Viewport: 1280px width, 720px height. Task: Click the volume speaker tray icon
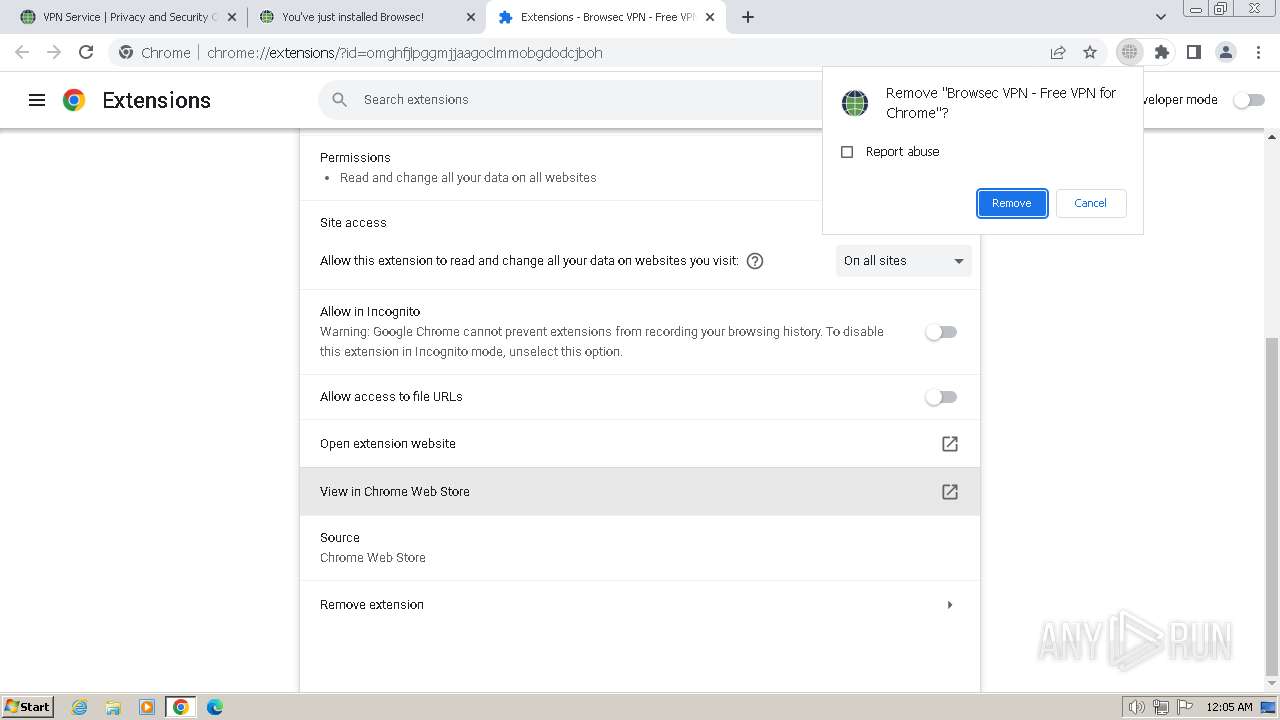pyautogui.click(x=1136, y=707)
